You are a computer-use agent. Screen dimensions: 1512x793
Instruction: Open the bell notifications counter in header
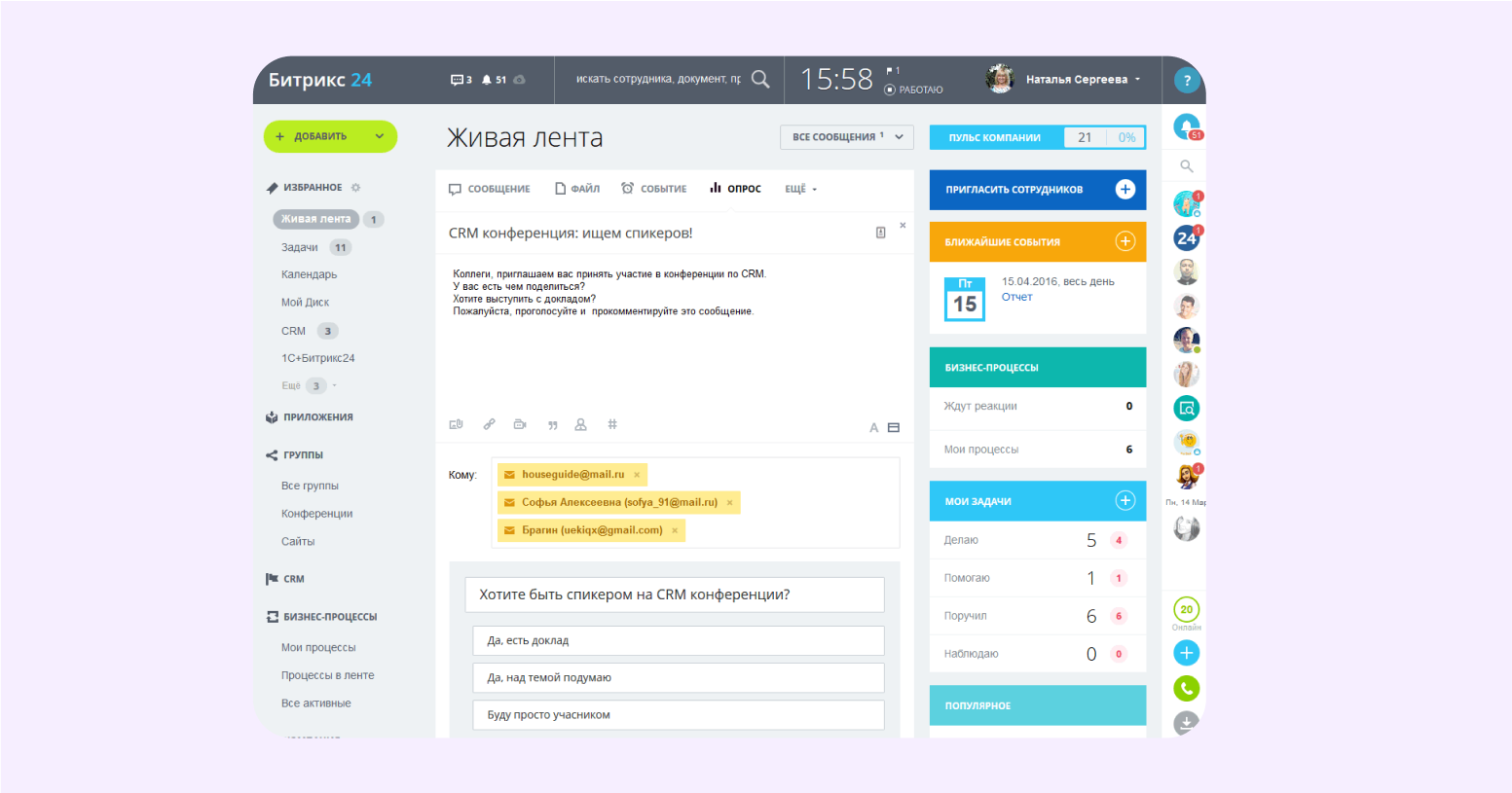[x=494, y=80]
